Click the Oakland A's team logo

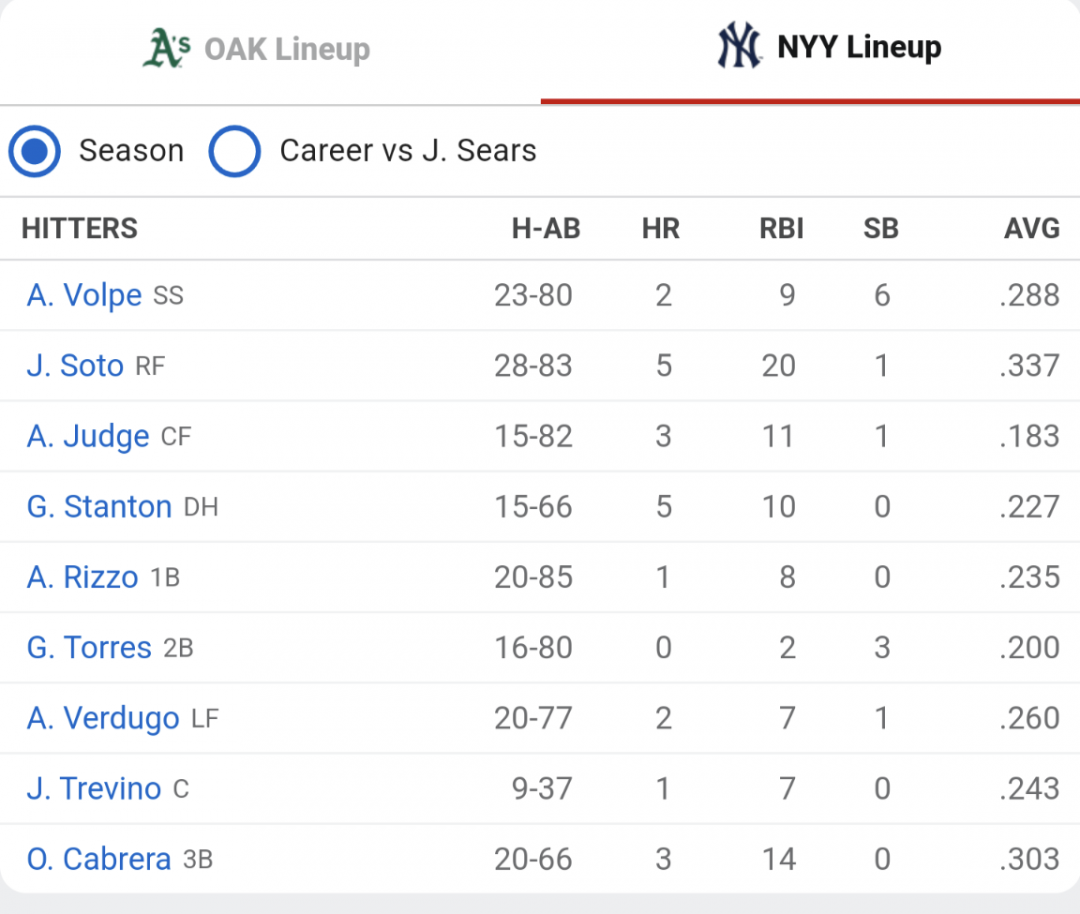(x=167, y=48)
